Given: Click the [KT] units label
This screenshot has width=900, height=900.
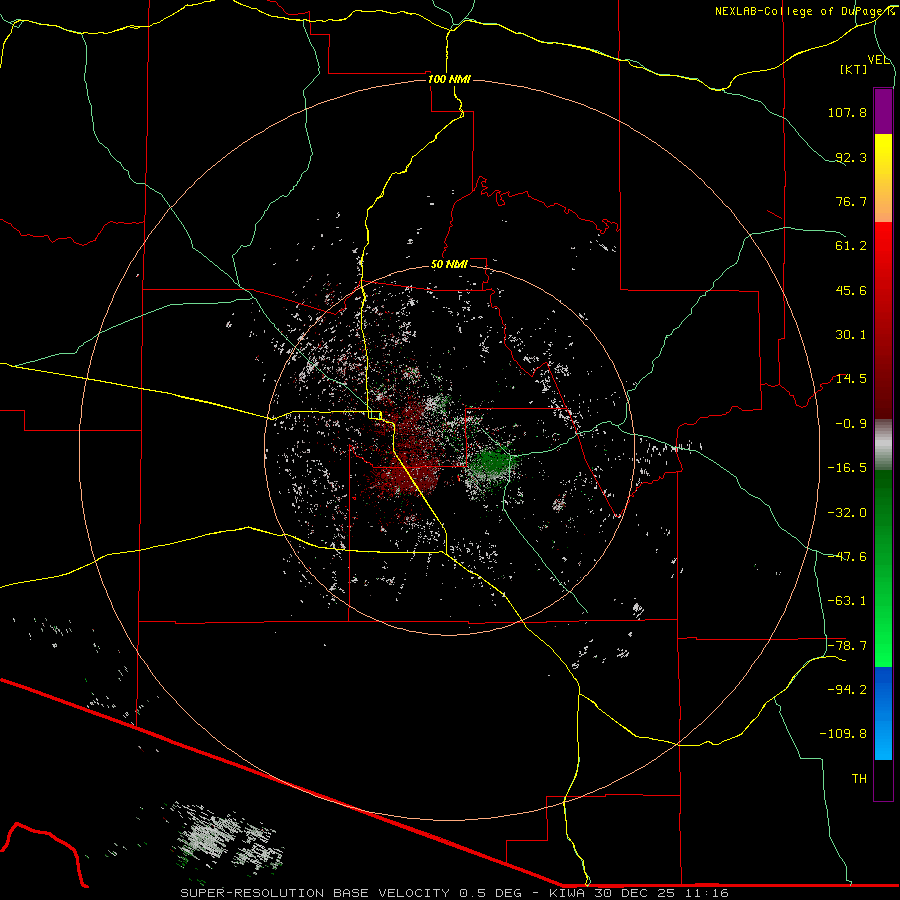Looking at the screenshot, I should pos(854,69).
